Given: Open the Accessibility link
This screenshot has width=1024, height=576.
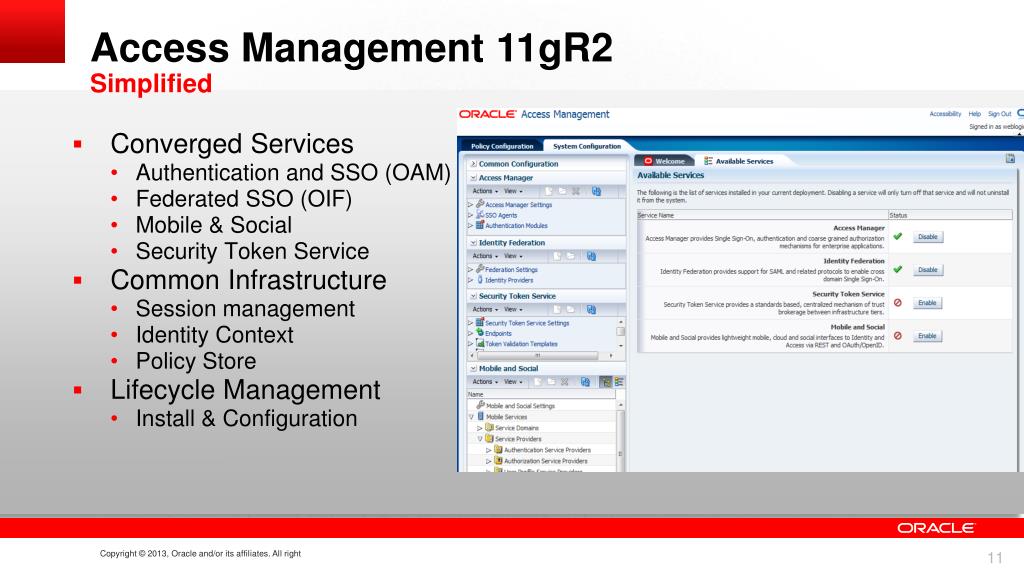Looking at the screenshot, I should pos(945,114).
